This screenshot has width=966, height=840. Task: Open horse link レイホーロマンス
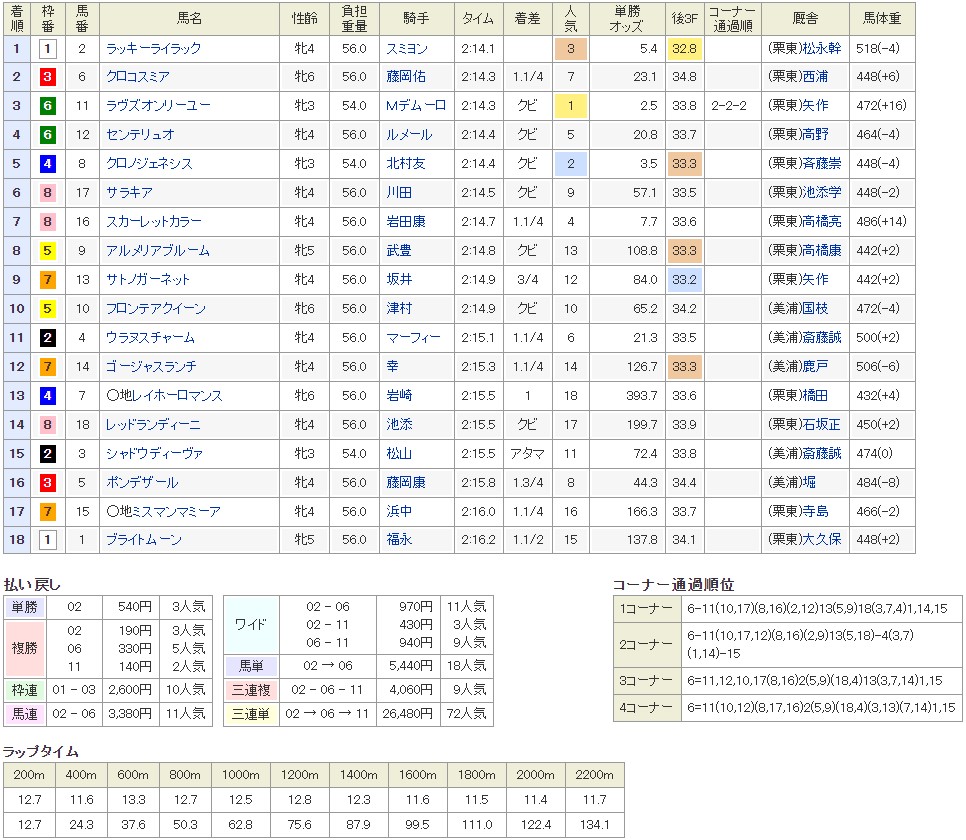pos(179,396)
